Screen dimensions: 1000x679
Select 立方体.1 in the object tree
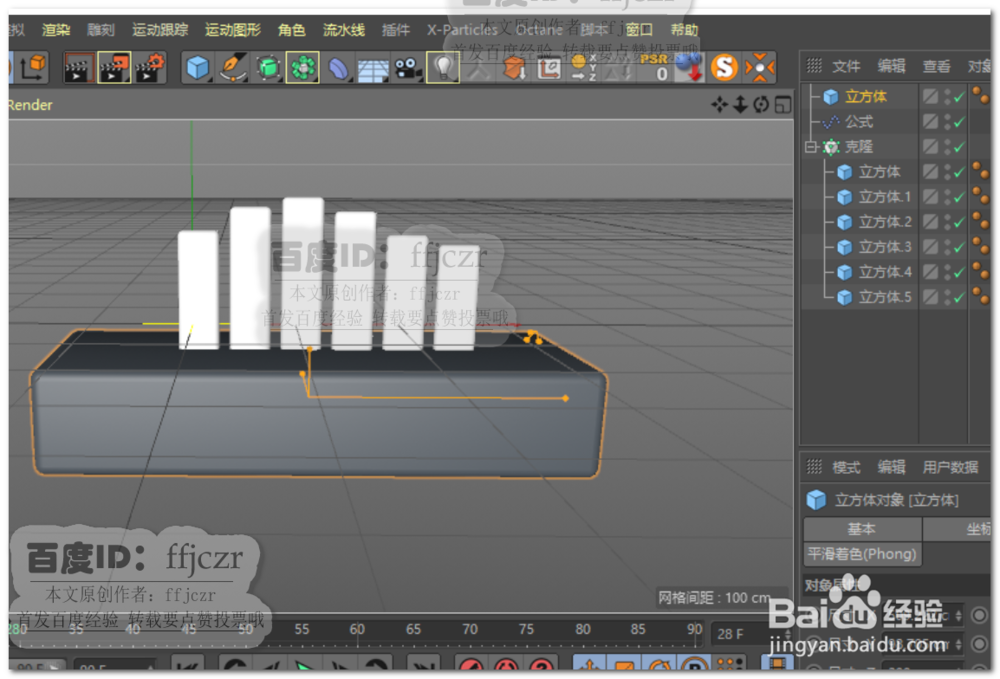click(x=885, y=197)
